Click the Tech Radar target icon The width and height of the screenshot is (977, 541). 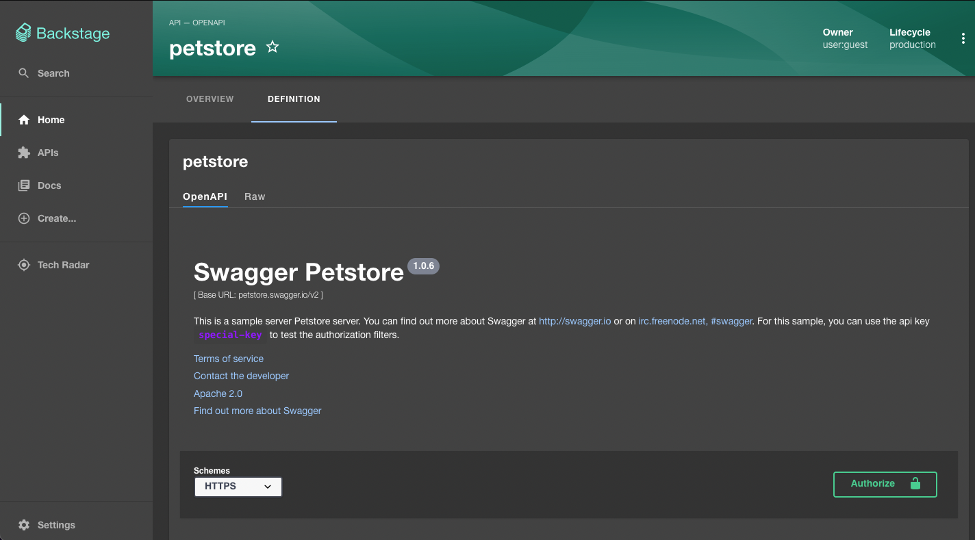pos(24,265)
